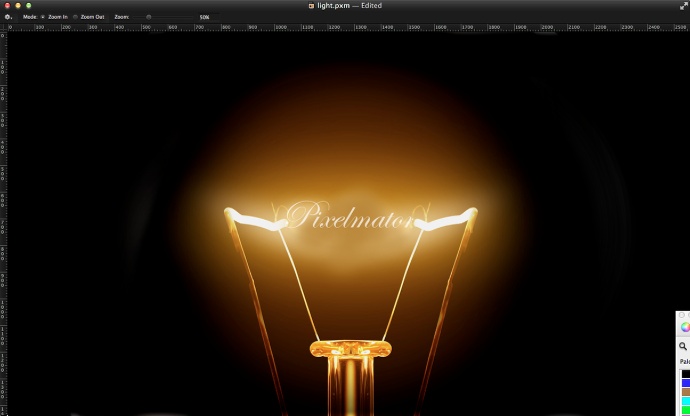Image resolution: width=690 pixels, height=416 pixels.
Task: Click the magnifier color picker in Colors window
Action: 683,346
